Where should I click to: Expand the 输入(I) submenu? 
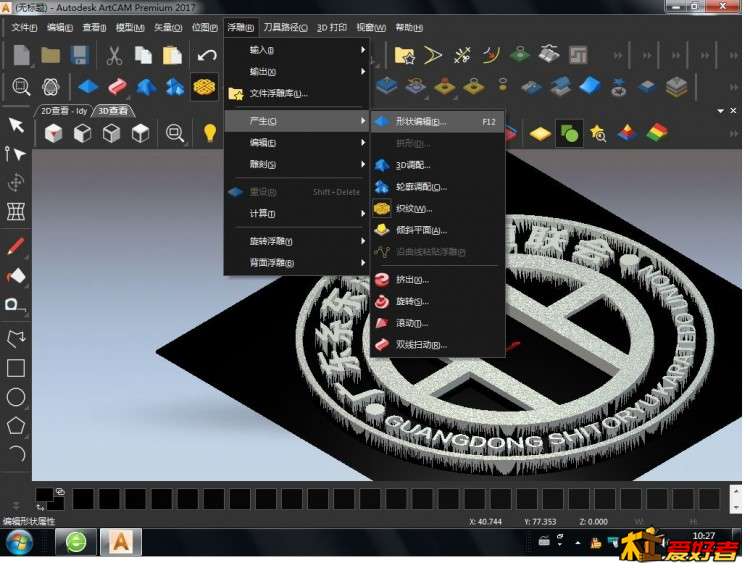[x=297, y=50]
